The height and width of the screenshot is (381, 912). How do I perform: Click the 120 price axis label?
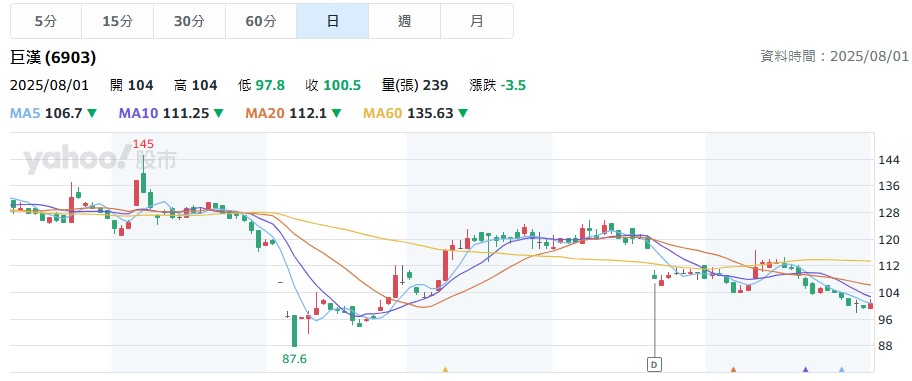888,240
